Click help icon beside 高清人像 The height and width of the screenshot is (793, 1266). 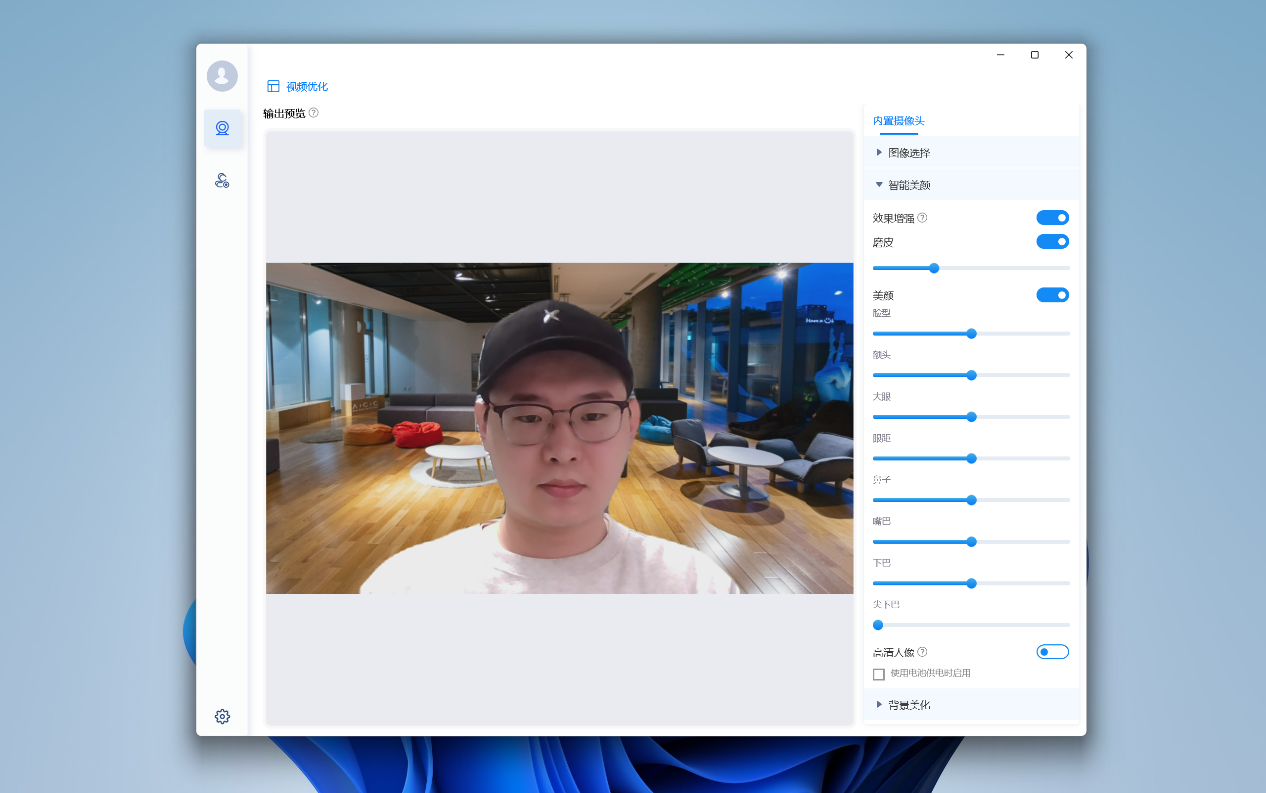coord(922,652)
